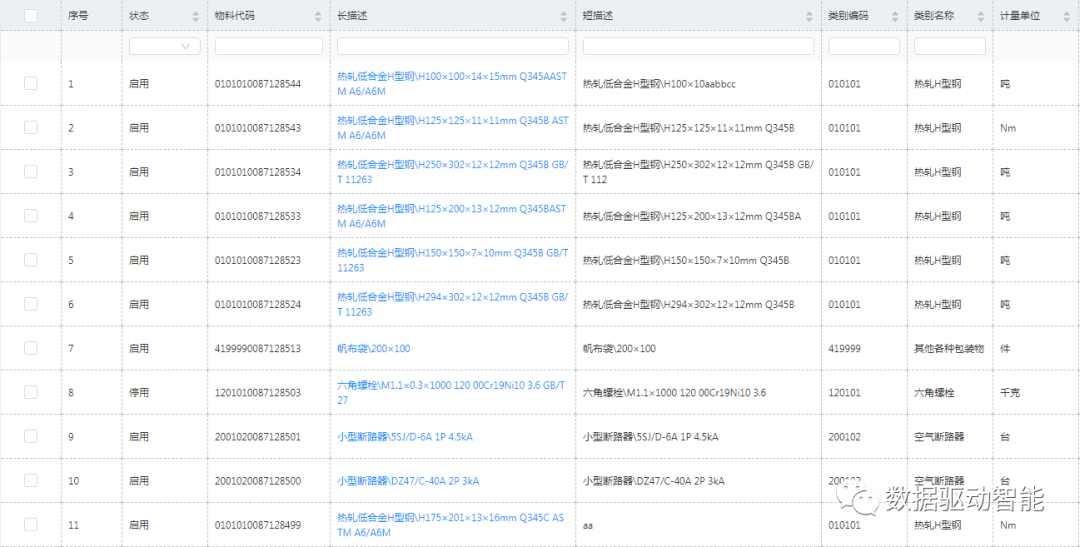Click sort icon in 物料代码 column header
Screen dimensions: 1080x547
click(x=319, y=17)
